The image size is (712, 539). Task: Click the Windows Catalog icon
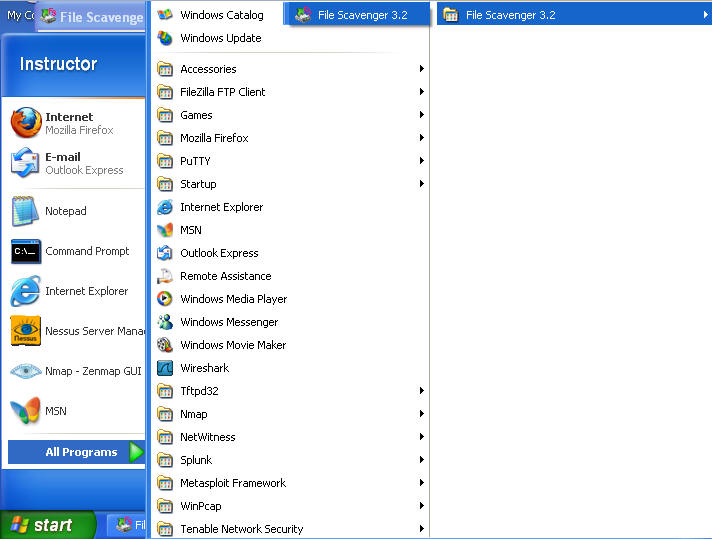point(165,15)
